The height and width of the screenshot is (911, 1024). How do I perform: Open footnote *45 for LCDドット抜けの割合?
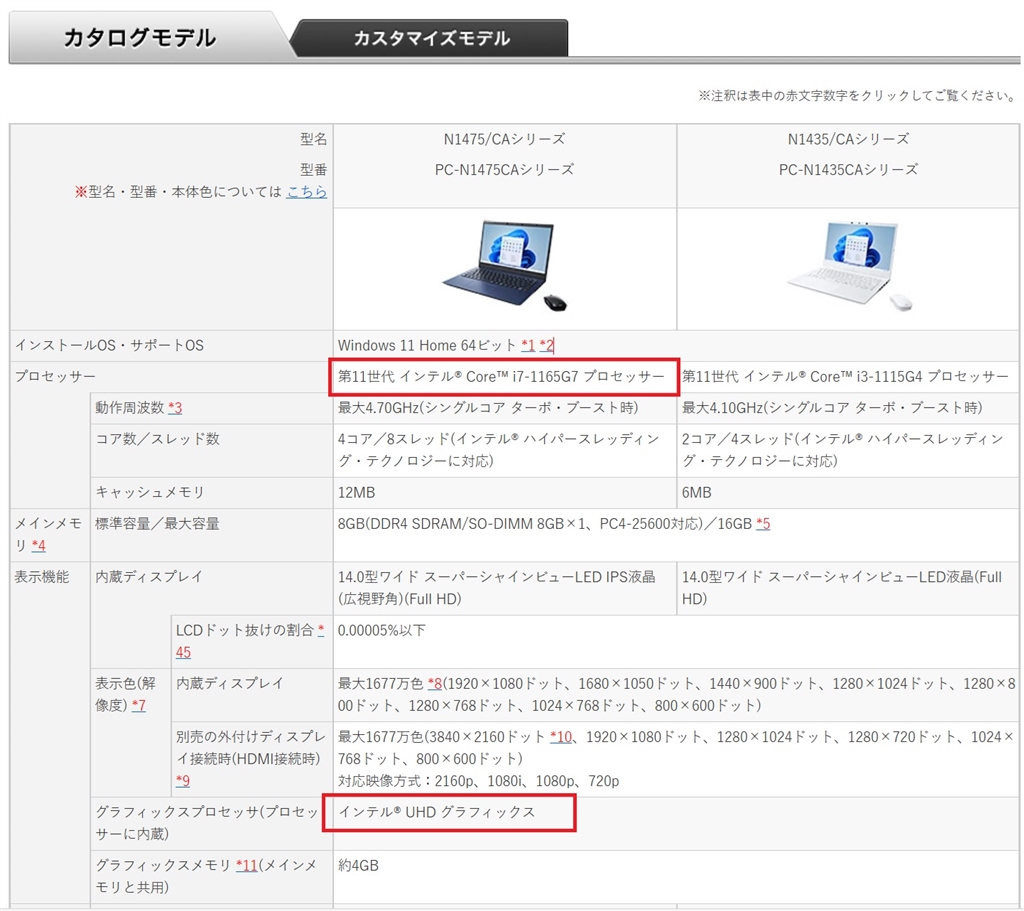point(183,652)
